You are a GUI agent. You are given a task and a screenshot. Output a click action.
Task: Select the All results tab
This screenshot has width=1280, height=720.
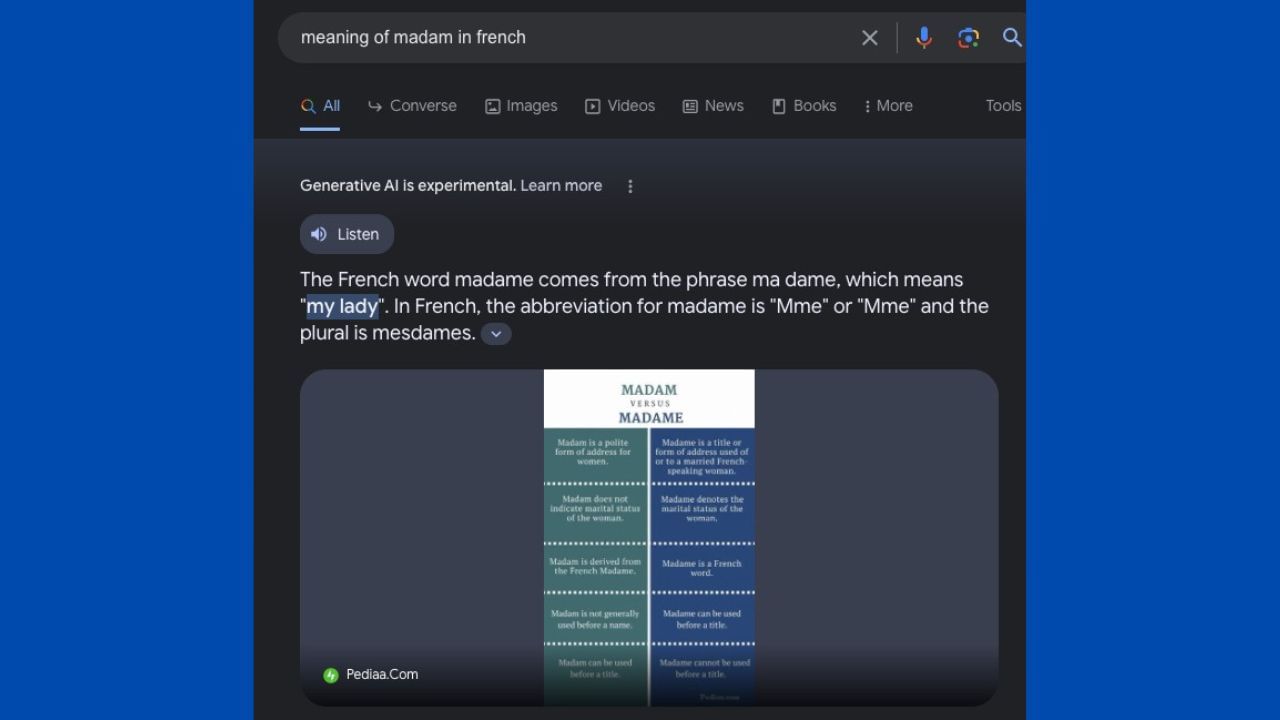(x=321, y=106)
